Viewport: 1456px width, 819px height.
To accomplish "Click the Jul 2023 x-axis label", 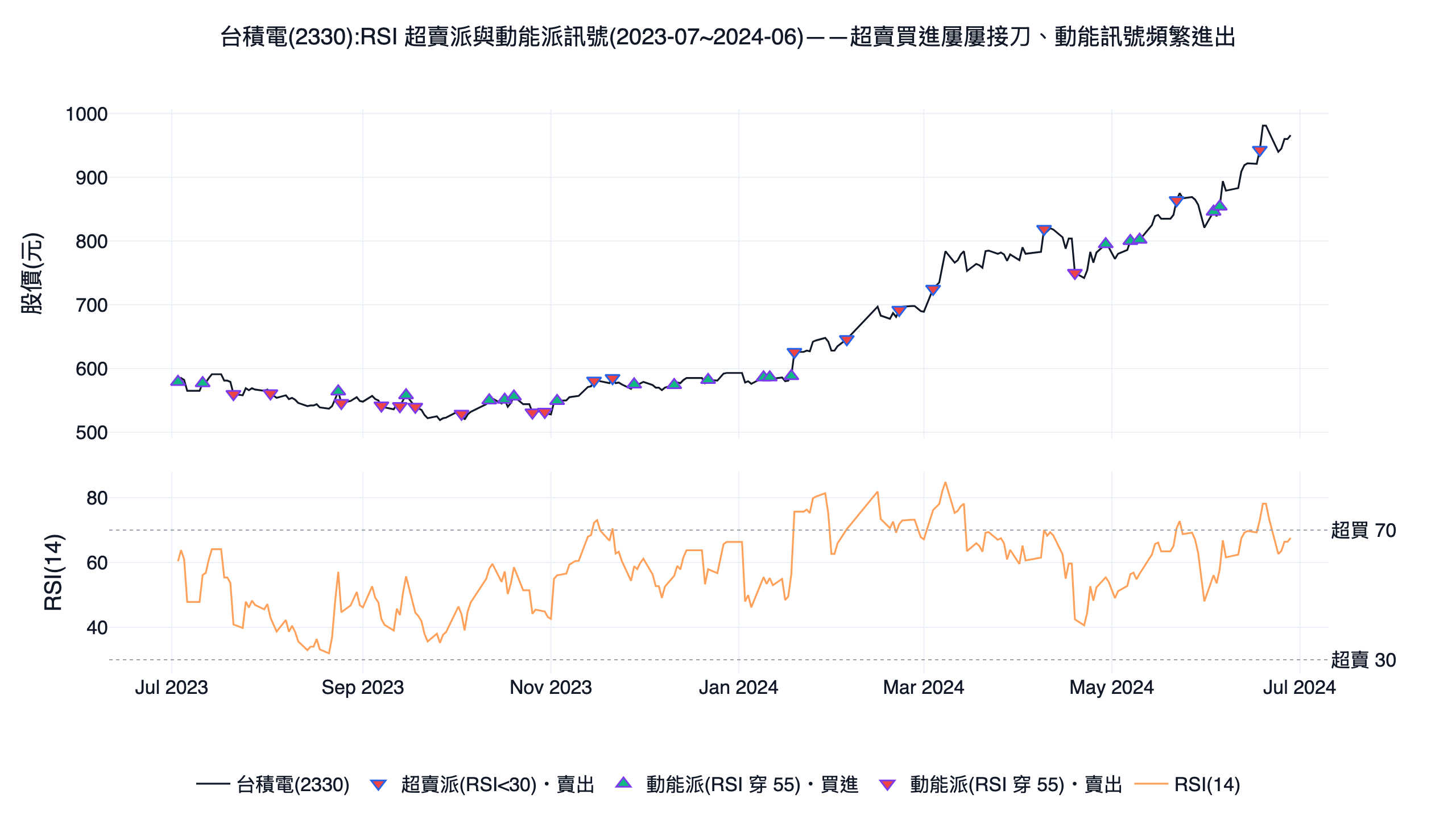I will click(x=171, y=687).
